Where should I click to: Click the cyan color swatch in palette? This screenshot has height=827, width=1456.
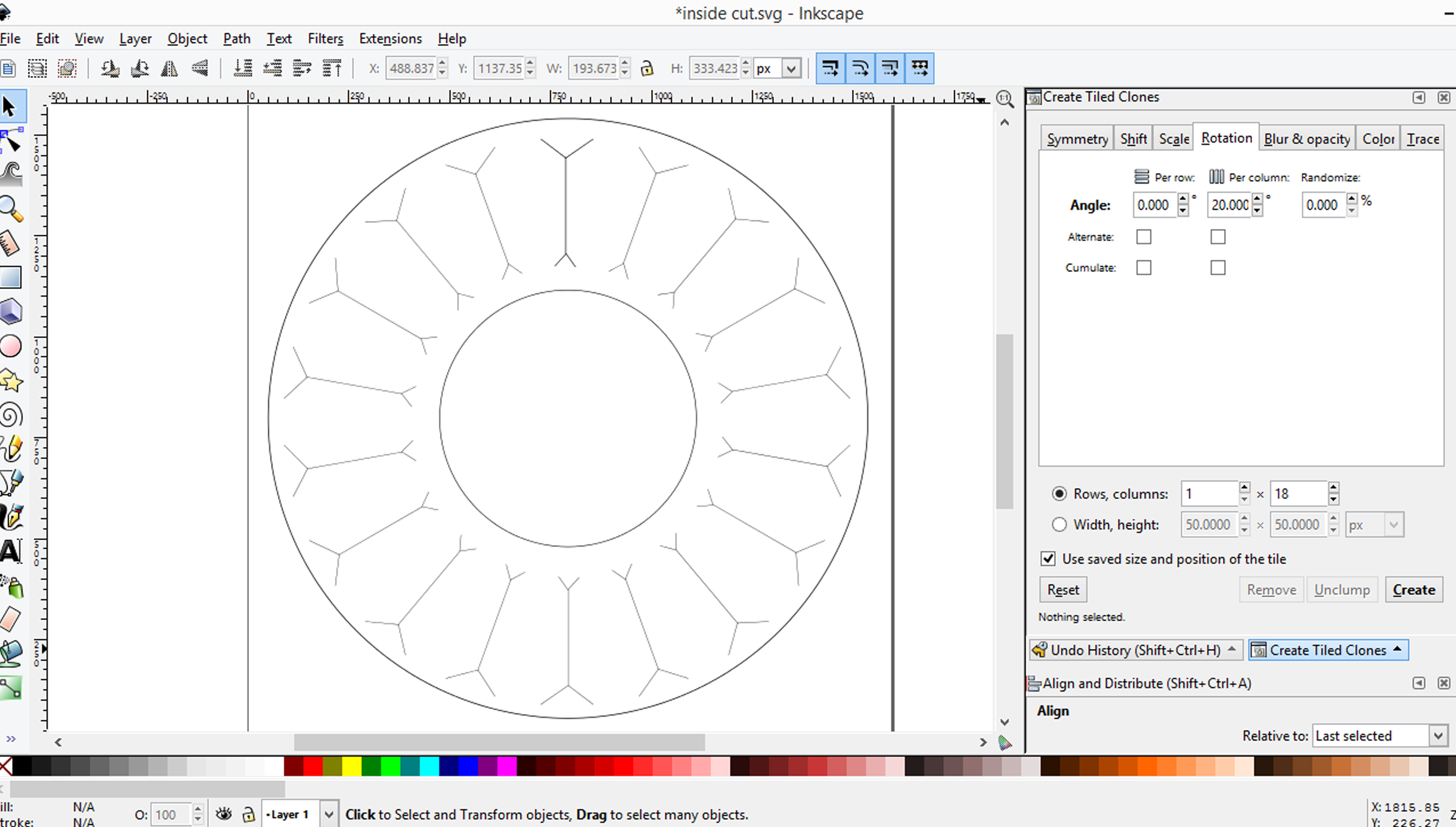(429, 766)
